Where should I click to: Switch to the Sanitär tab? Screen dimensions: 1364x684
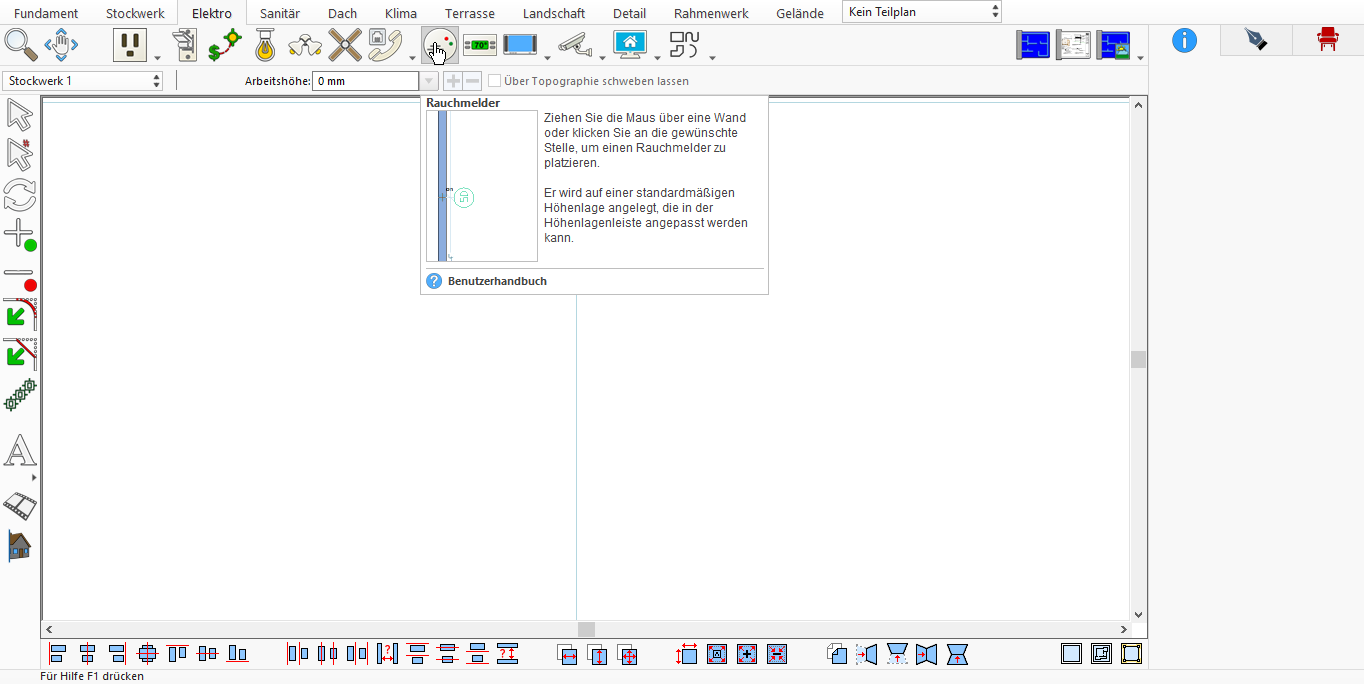[x=280, y=13]
